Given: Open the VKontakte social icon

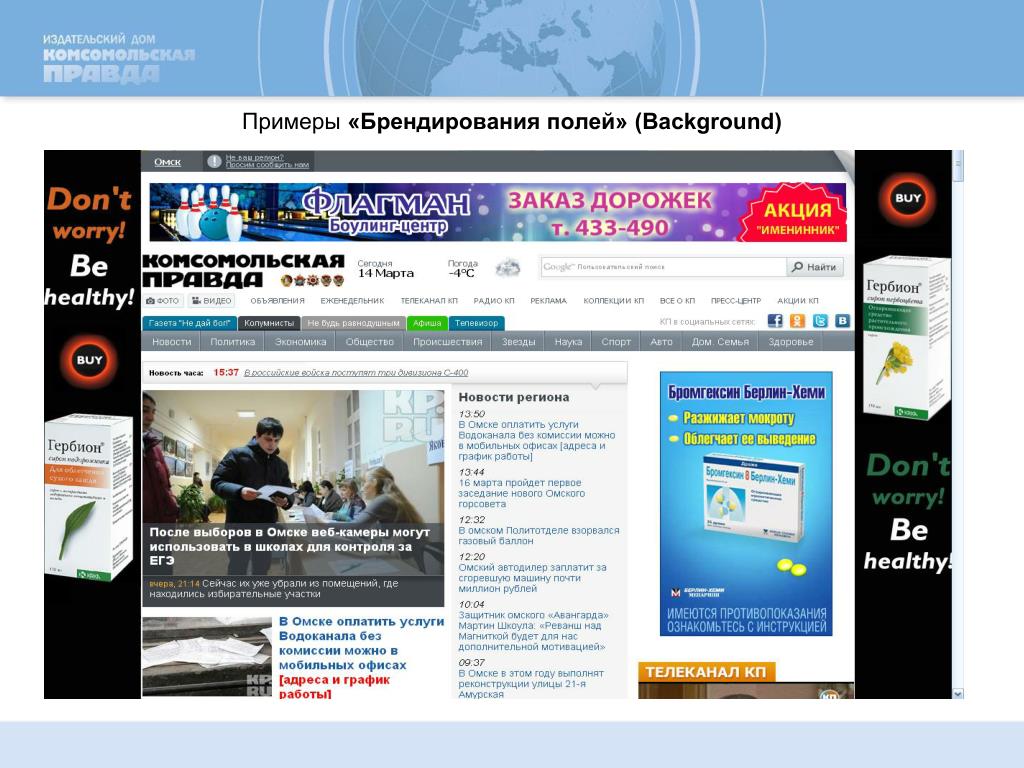Looking at the screenshot, I should tap(843, 321).
